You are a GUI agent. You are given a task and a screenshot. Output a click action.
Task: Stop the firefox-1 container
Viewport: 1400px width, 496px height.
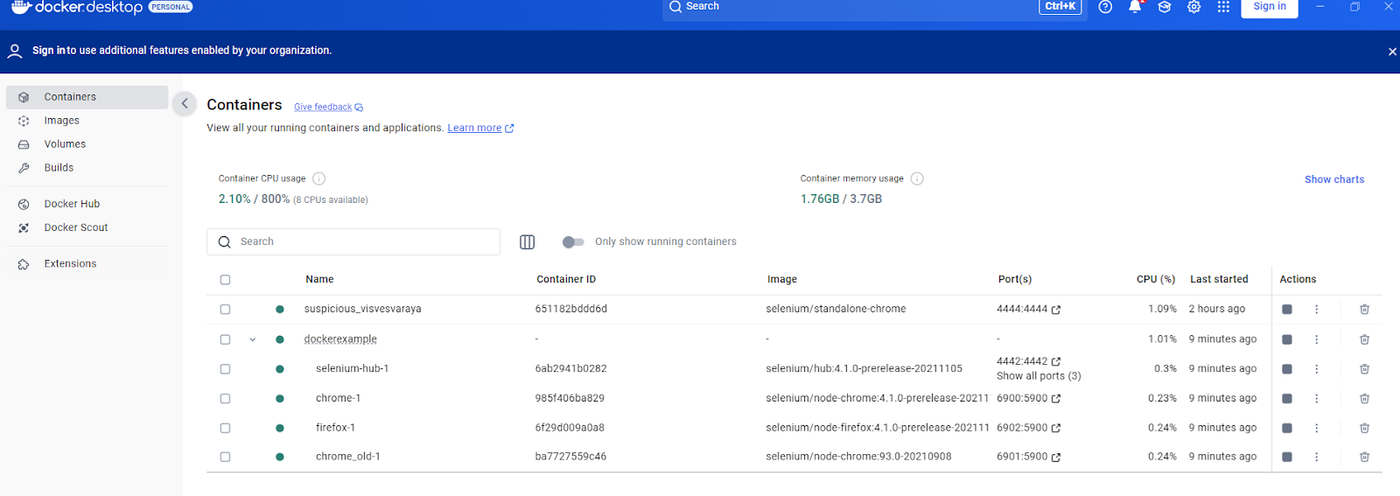[1287, 427]
